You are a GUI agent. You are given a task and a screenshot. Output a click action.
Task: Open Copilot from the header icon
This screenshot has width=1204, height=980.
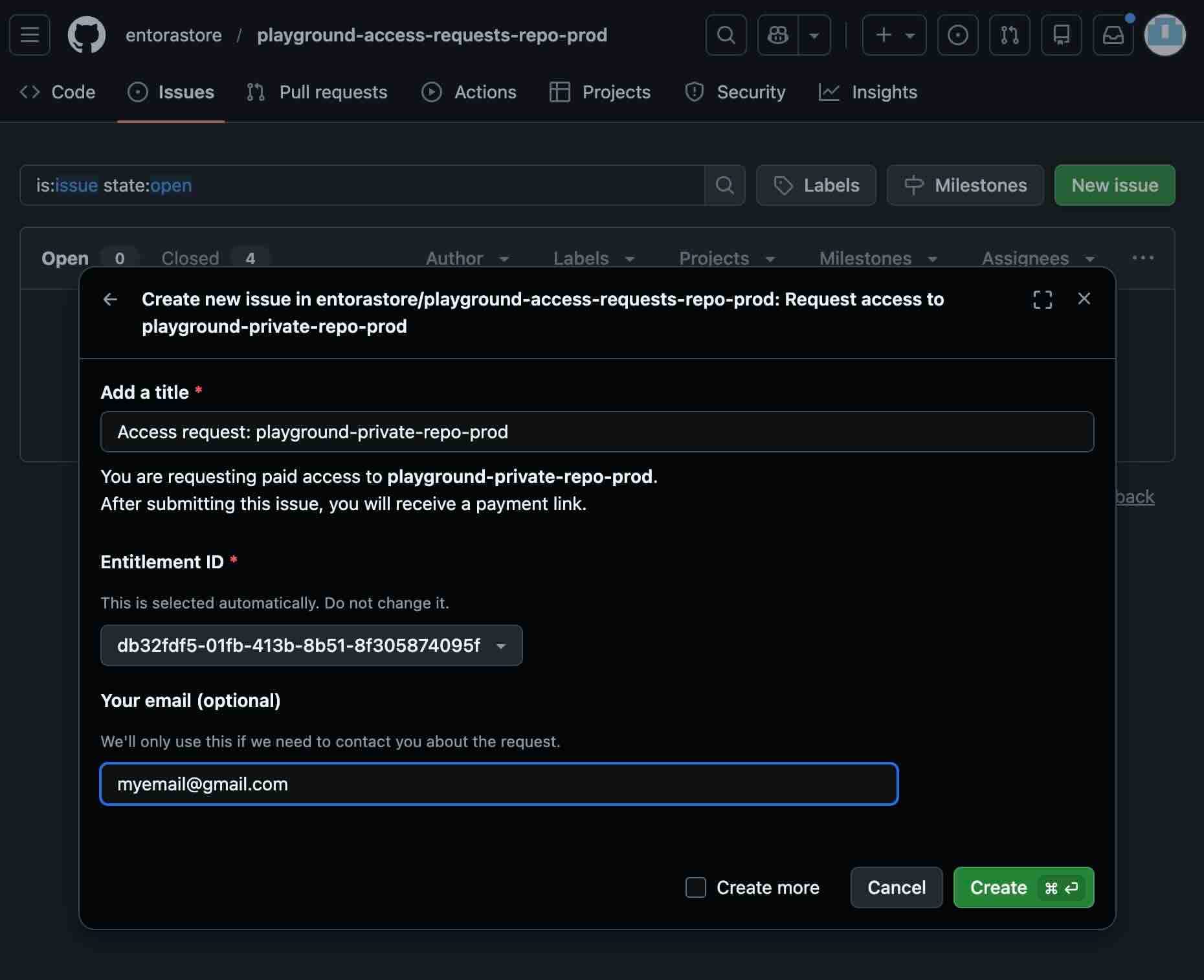[x=777, y=34]
